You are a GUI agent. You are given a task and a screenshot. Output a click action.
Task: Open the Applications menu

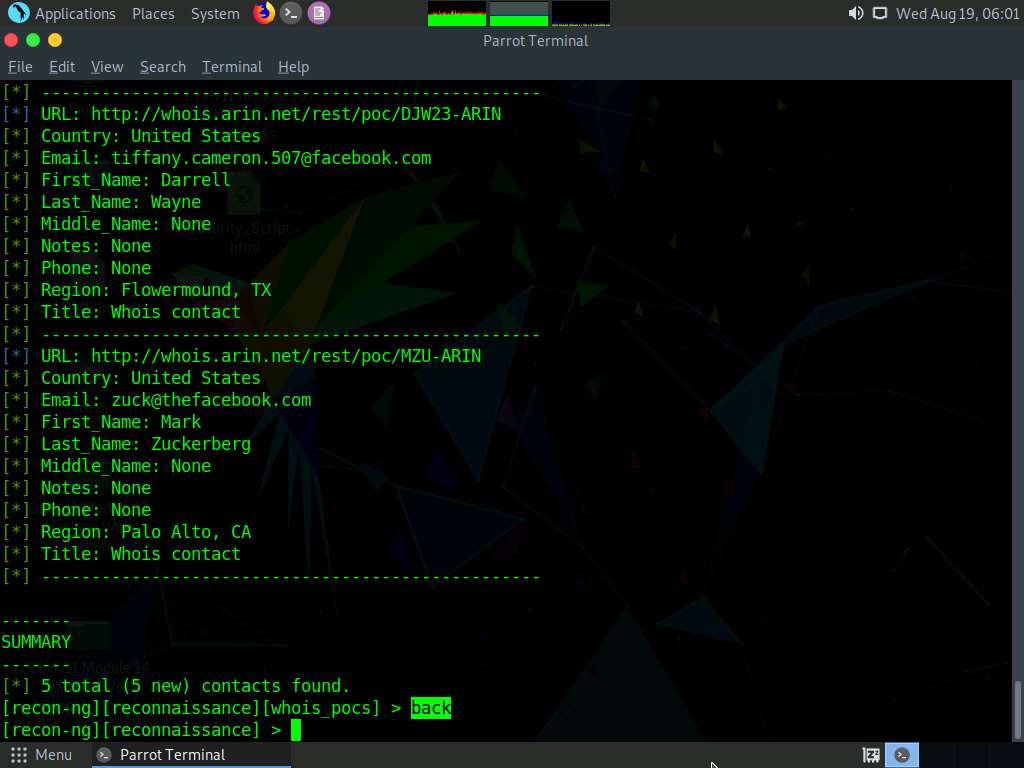click(75, 13)
